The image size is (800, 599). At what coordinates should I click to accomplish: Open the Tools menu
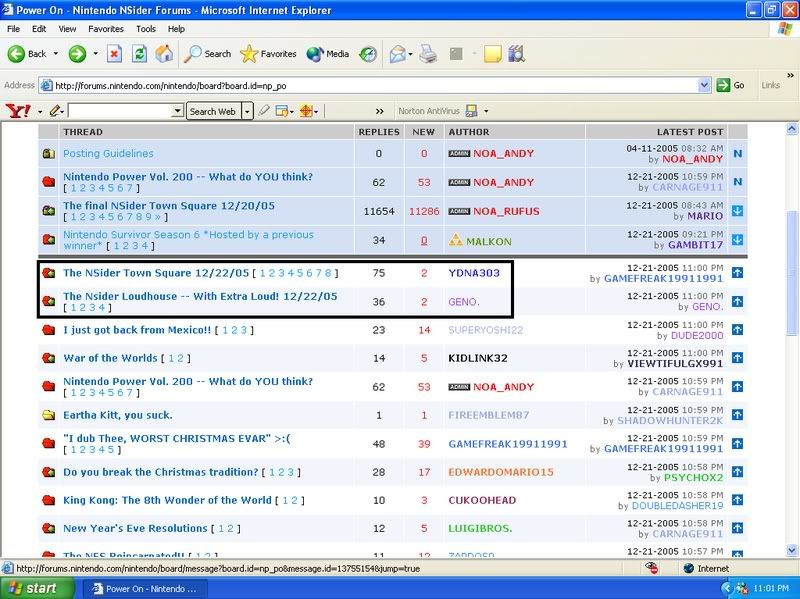coord(145,29)
